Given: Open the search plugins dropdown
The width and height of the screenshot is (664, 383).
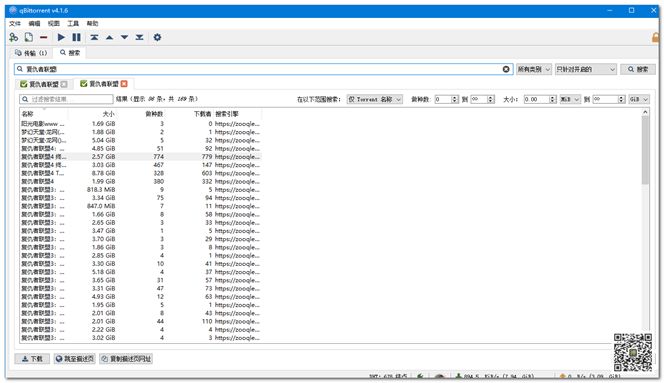Looking at the screenshot, I should 586,69.
